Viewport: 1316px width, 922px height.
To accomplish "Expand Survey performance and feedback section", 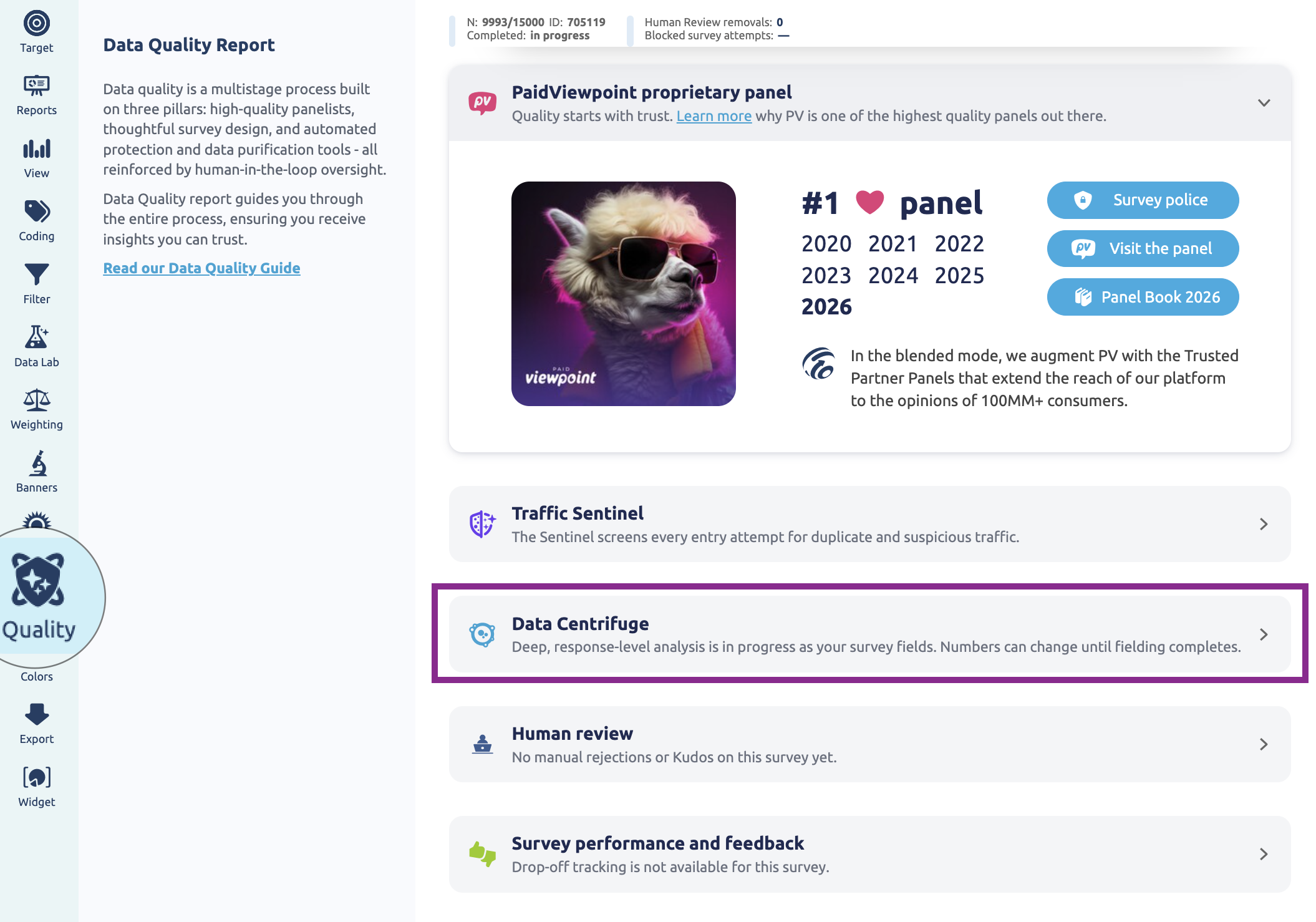I will [x=869, y=854].
